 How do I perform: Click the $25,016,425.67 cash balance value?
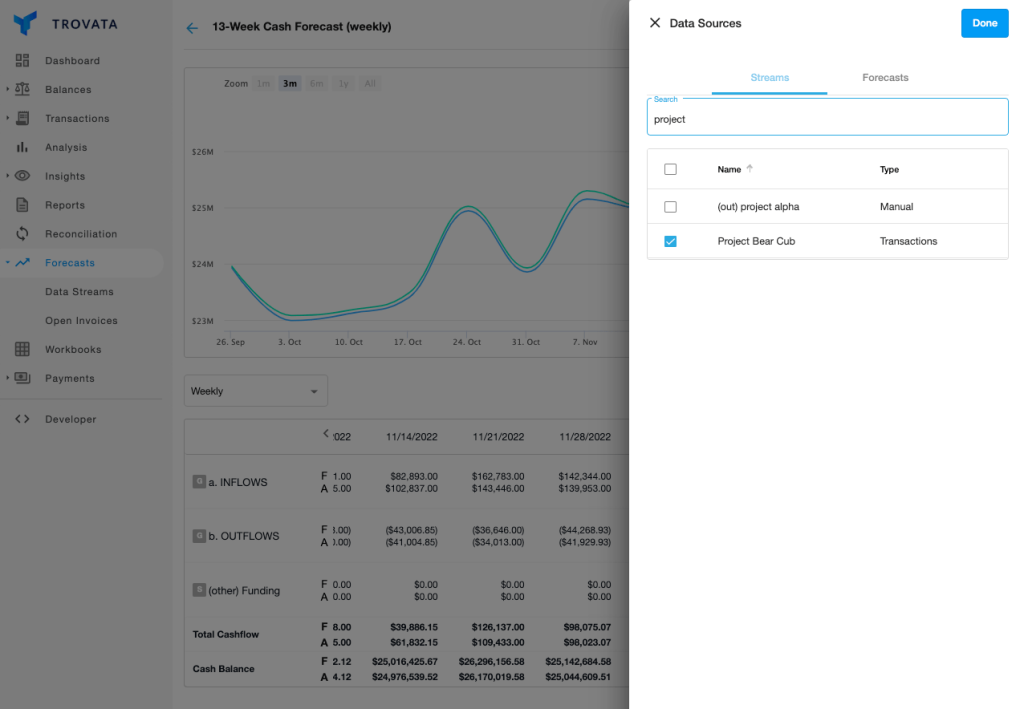point(405,662)
